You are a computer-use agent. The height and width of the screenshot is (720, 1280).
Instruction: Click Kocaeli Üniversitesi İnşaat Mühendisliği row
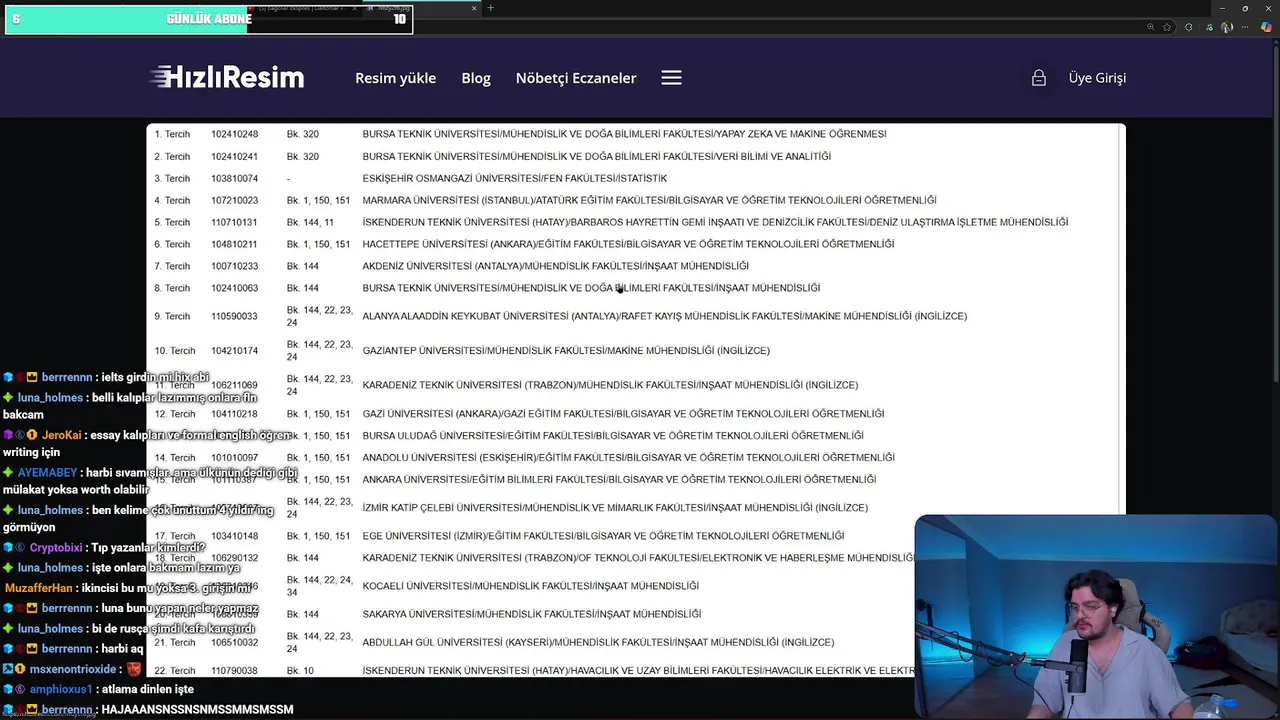click(530, 586)
